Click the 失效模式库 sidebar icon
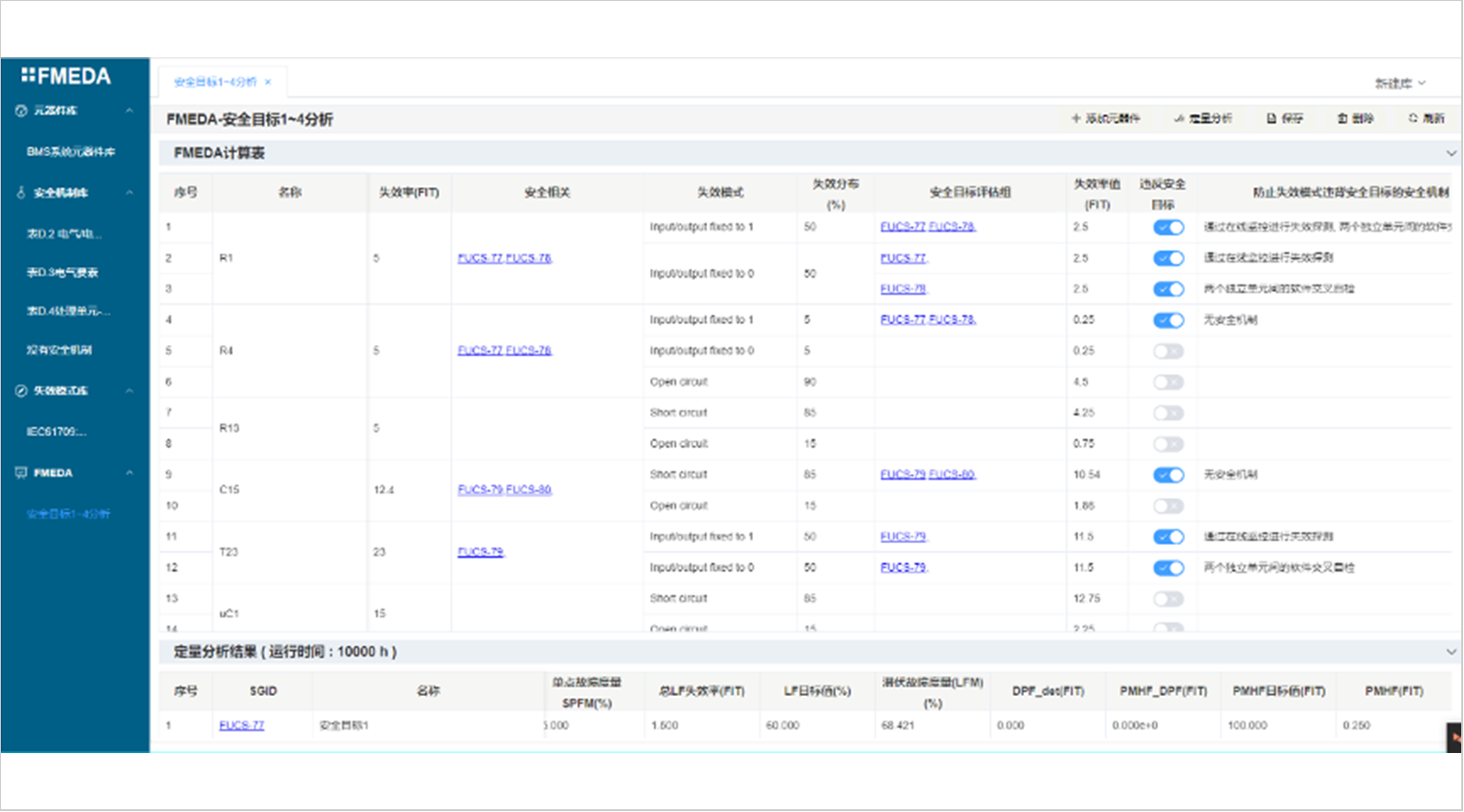 pos(21,390)
